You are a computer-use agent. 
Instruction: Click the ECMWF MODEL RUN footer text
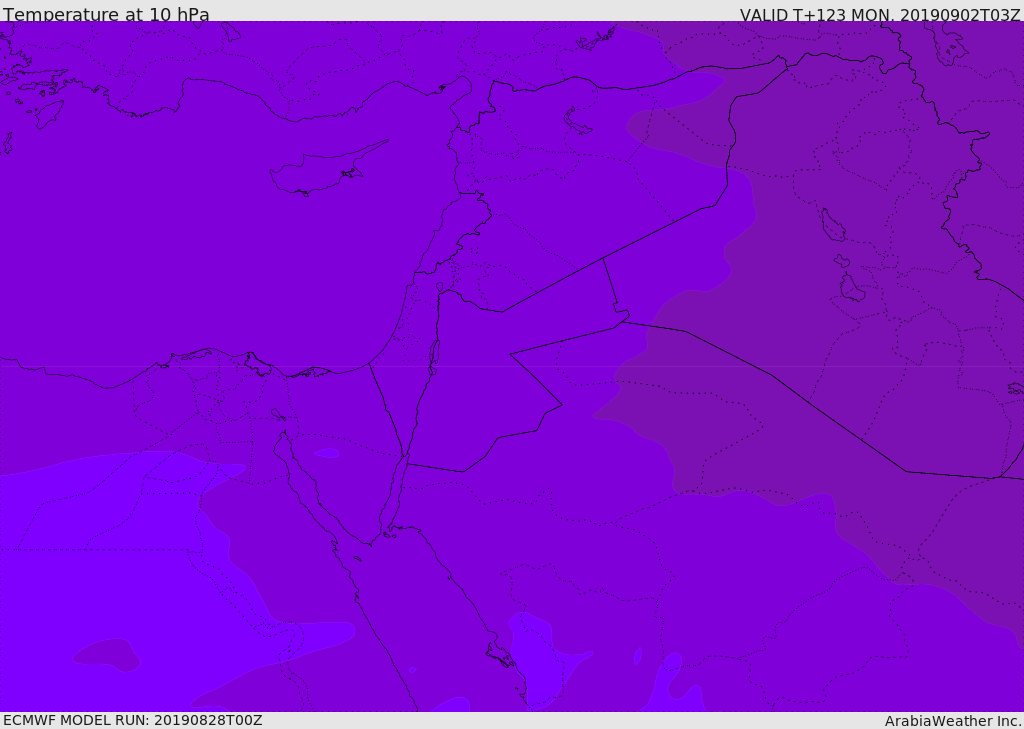[x=133, y=720]
